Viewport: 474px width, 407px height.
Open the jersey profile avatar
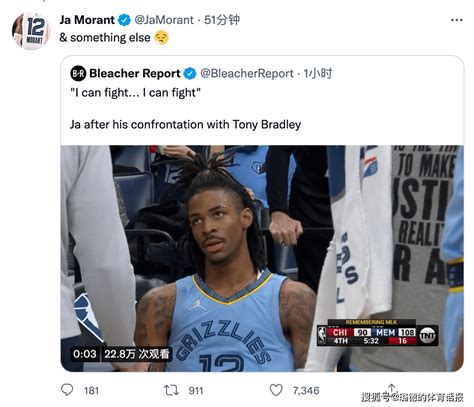tap(31, 31)
